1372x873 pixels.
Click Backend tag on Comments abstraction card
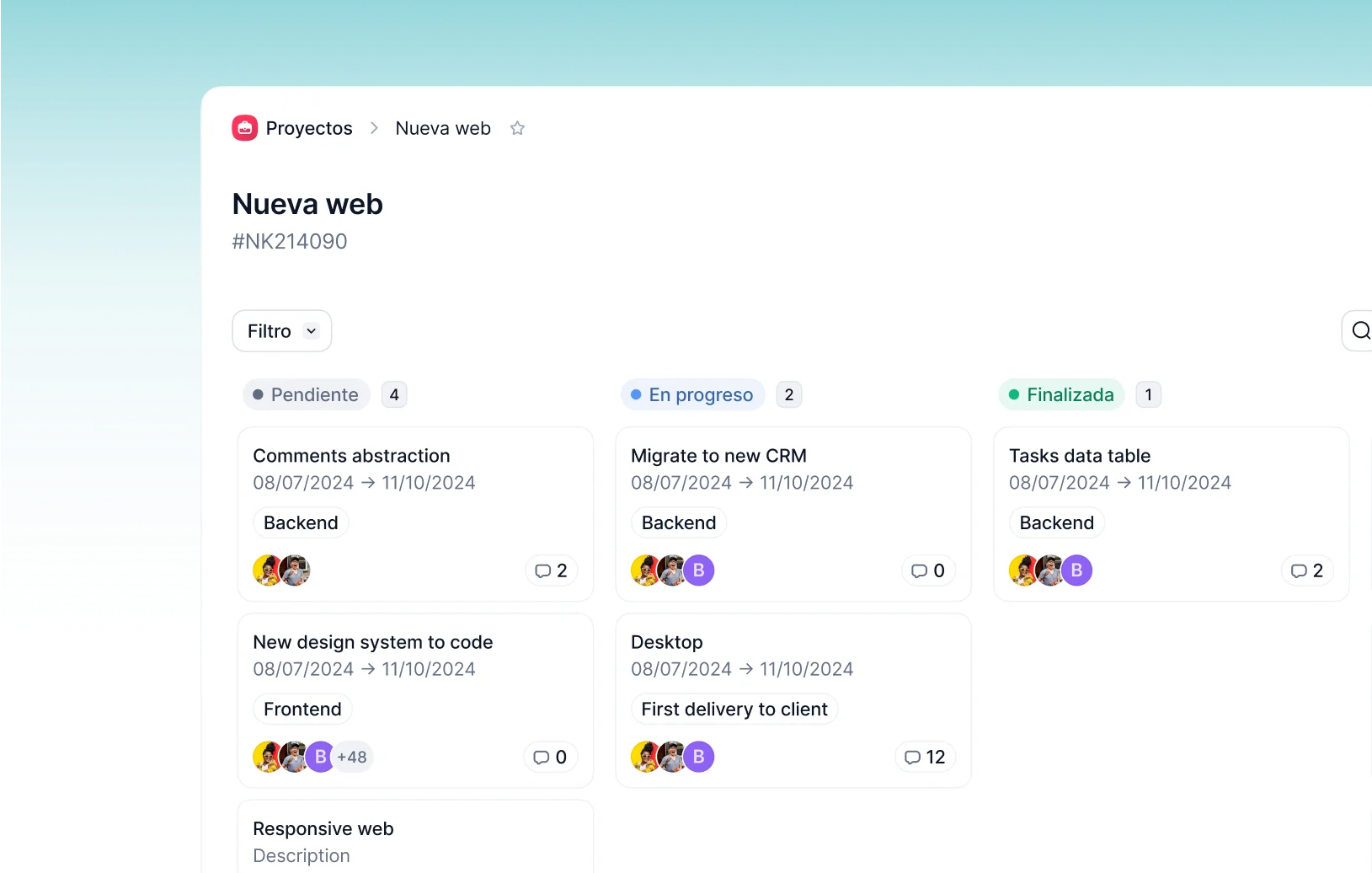[x=301, y=522]
